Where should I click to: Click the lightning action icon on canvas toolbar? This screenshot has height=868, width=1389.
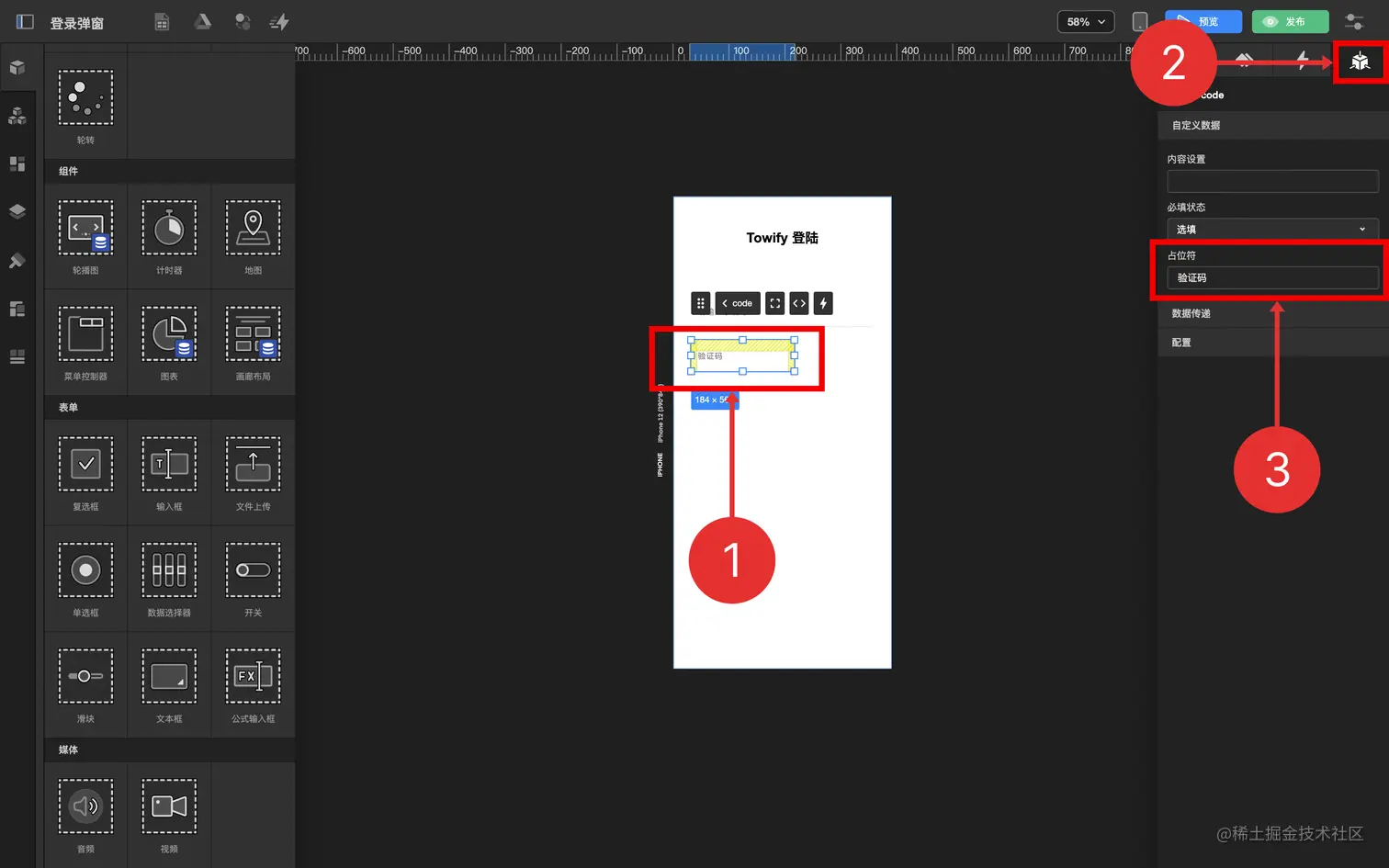(x=823, y=303)
